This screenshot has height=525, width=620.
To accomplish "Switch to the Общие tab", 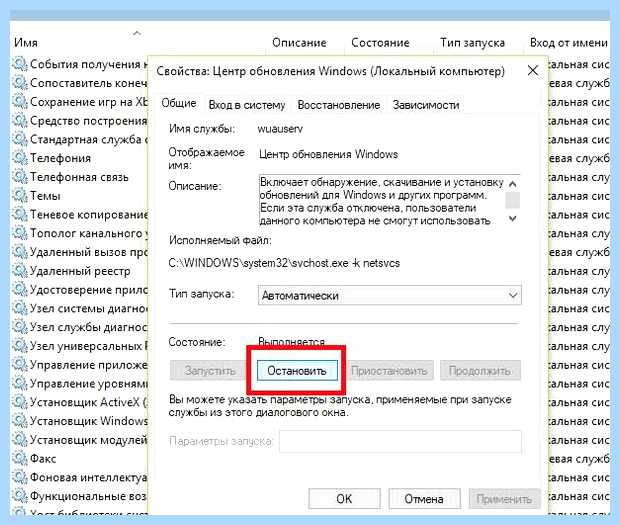I will click(179, 104).
